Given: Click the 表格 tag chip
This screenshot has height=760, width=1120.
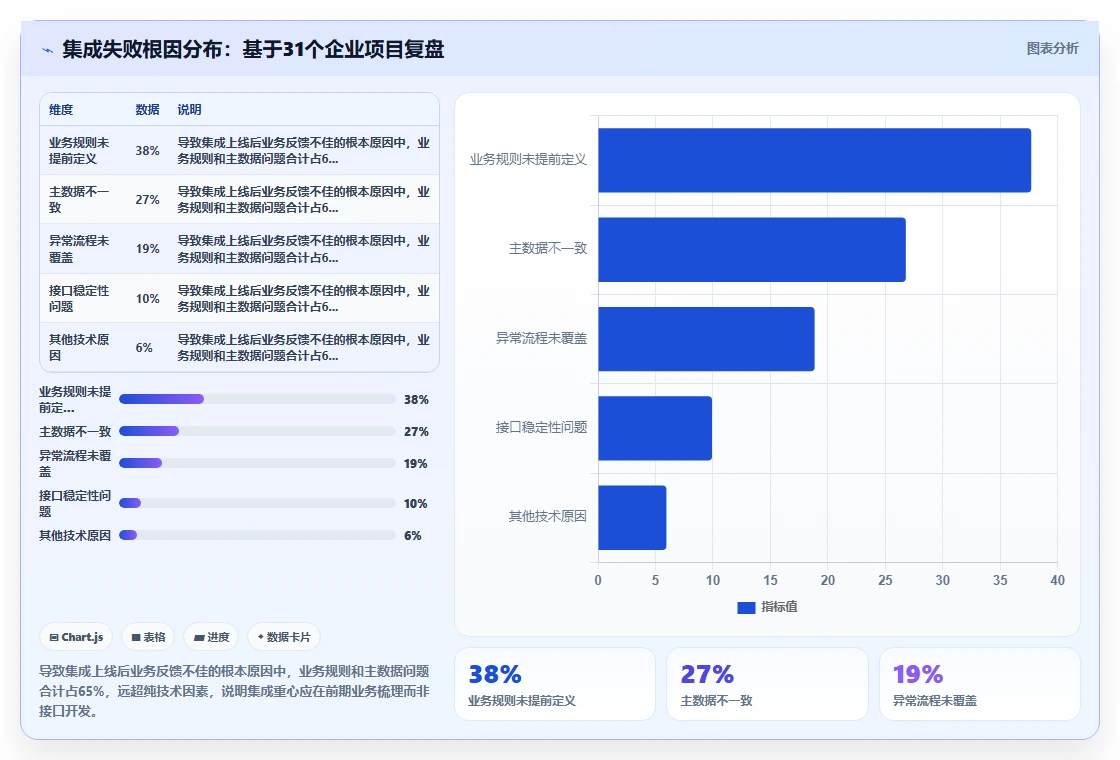Looking at the screenshot, I should click(x=149, y=637).
